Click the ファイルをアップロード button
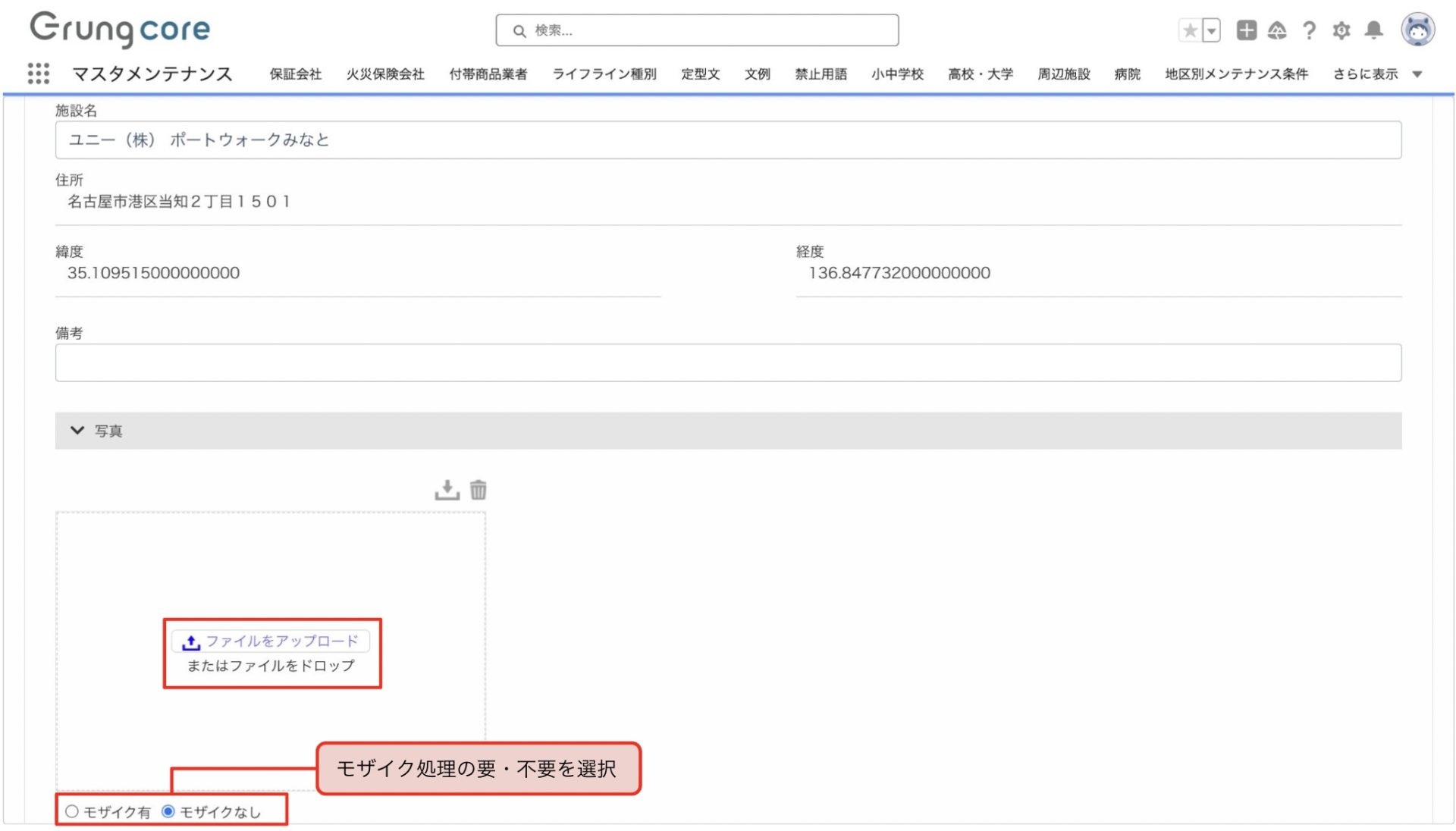This screenshot has width=1456, height=831. click(271, 641)
